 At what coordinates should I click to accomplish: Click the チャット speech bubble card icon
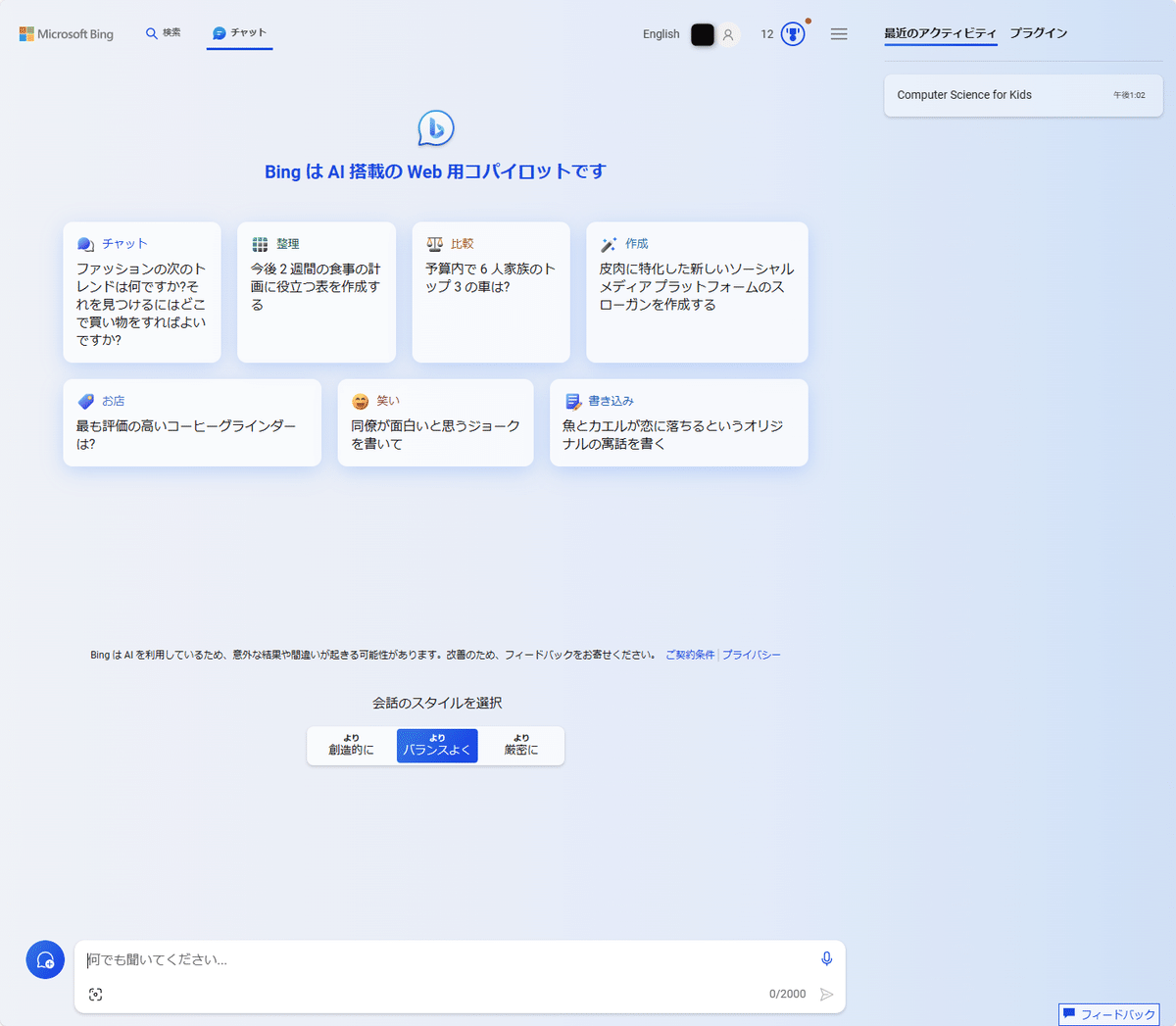[86, 244]
